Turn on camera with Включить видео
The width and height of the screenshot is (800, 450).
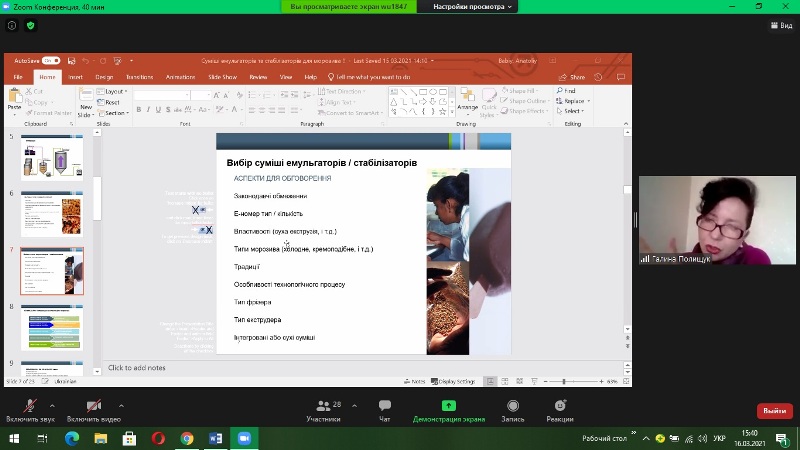click(x=93, y=410)
